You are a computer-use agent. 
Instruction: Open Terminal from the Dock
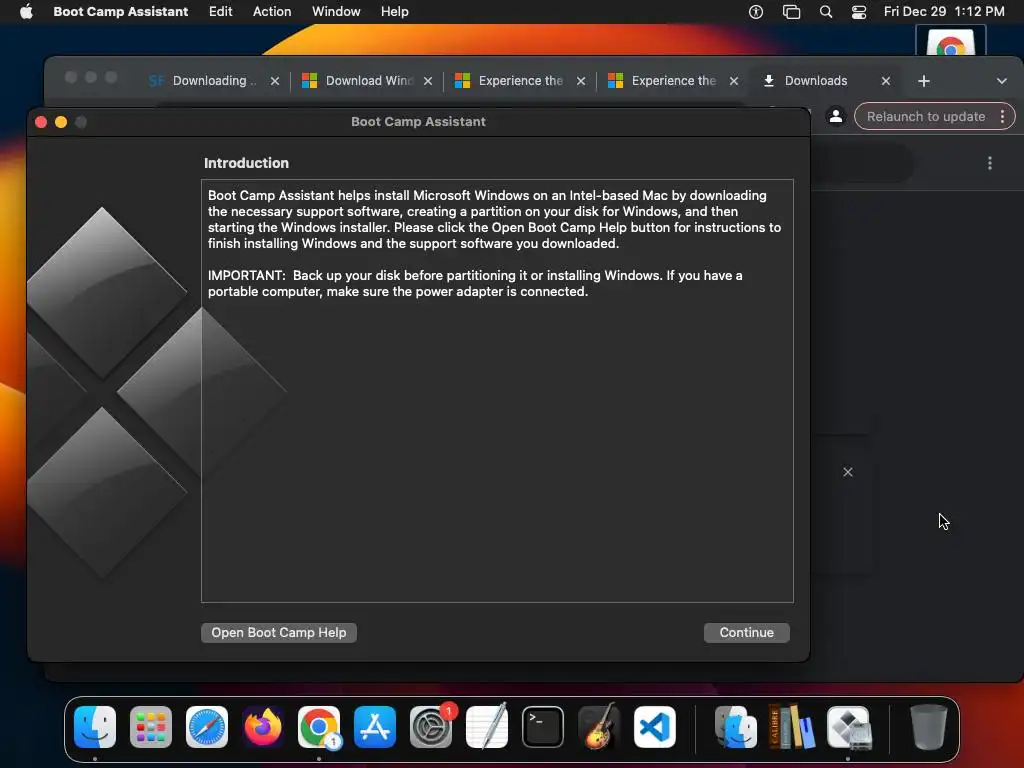[543, 727]
